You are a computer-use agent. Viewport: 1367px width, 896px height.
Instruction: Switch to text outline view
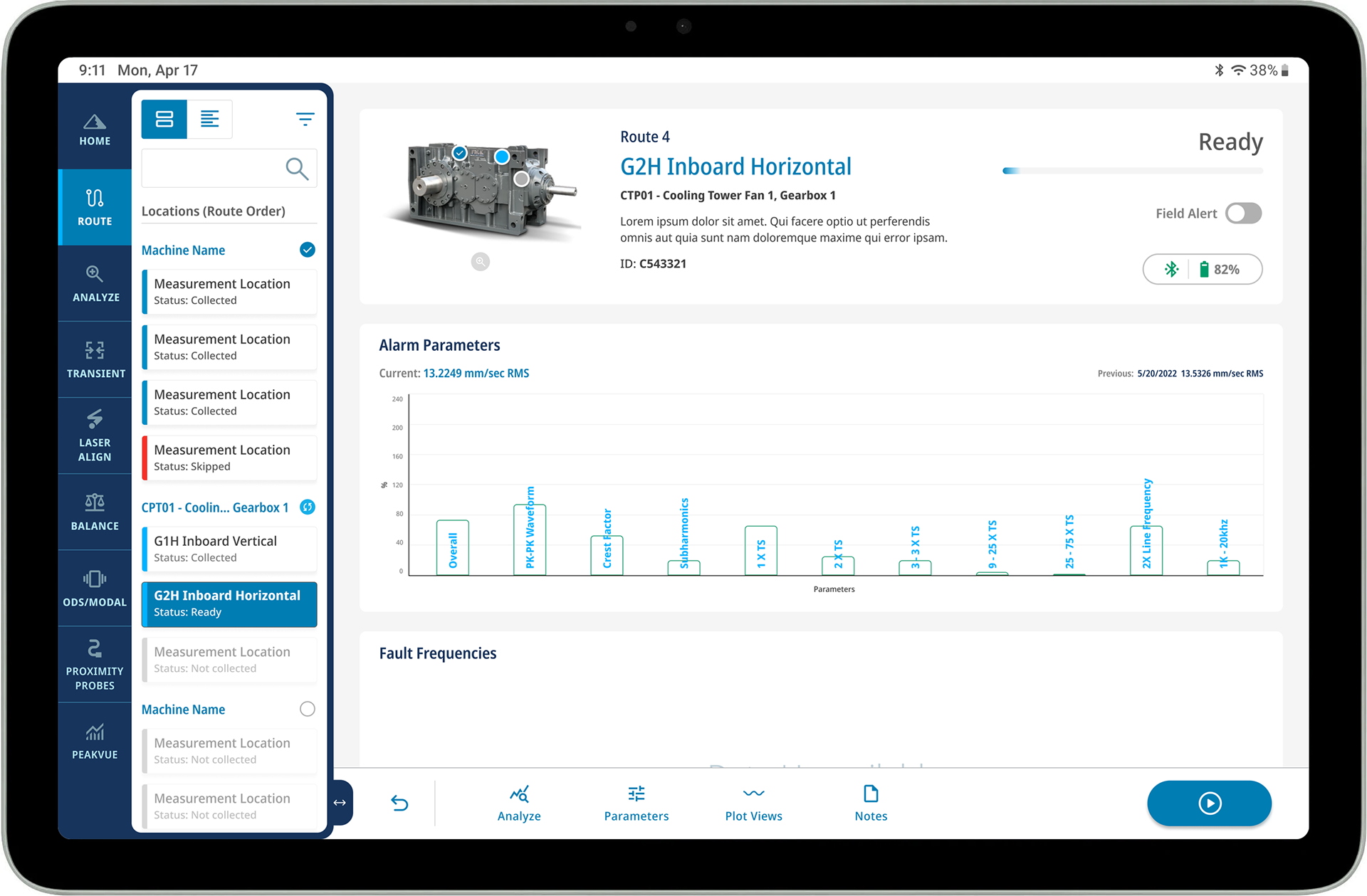(209, 119)
